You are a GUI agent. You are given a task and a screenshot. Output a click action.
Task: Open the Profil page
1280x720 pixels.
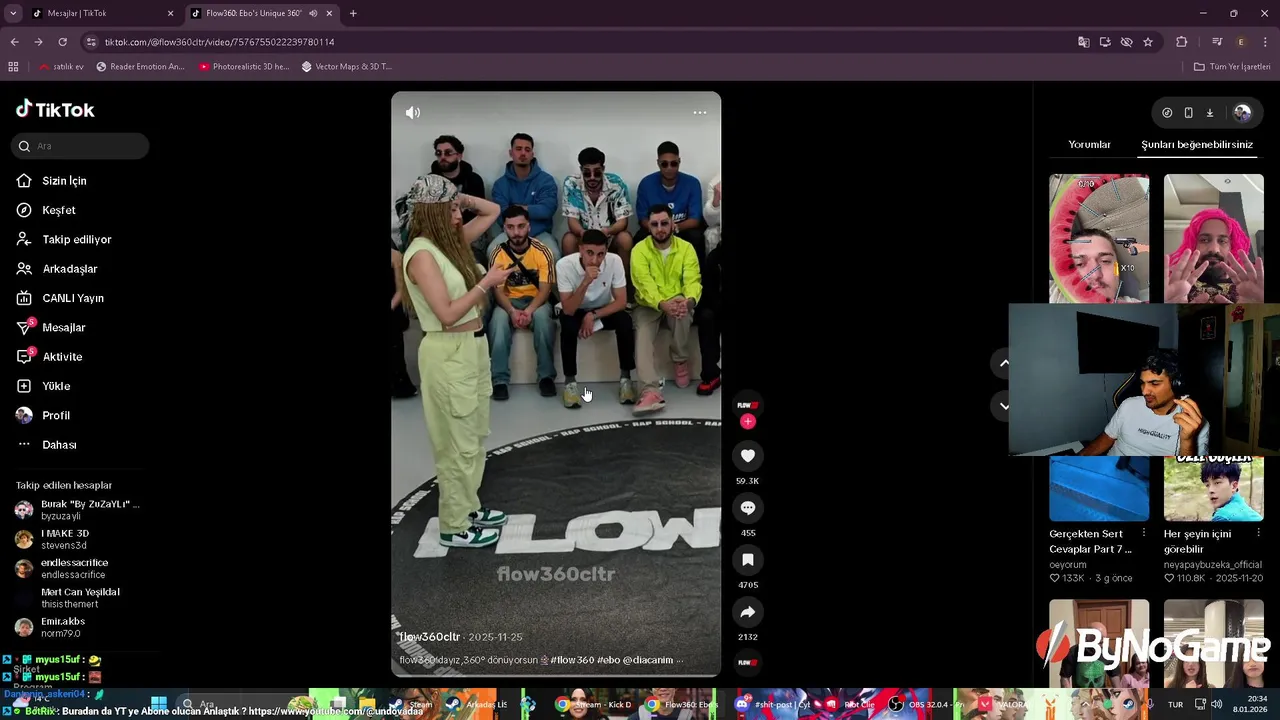click(43, 415)
